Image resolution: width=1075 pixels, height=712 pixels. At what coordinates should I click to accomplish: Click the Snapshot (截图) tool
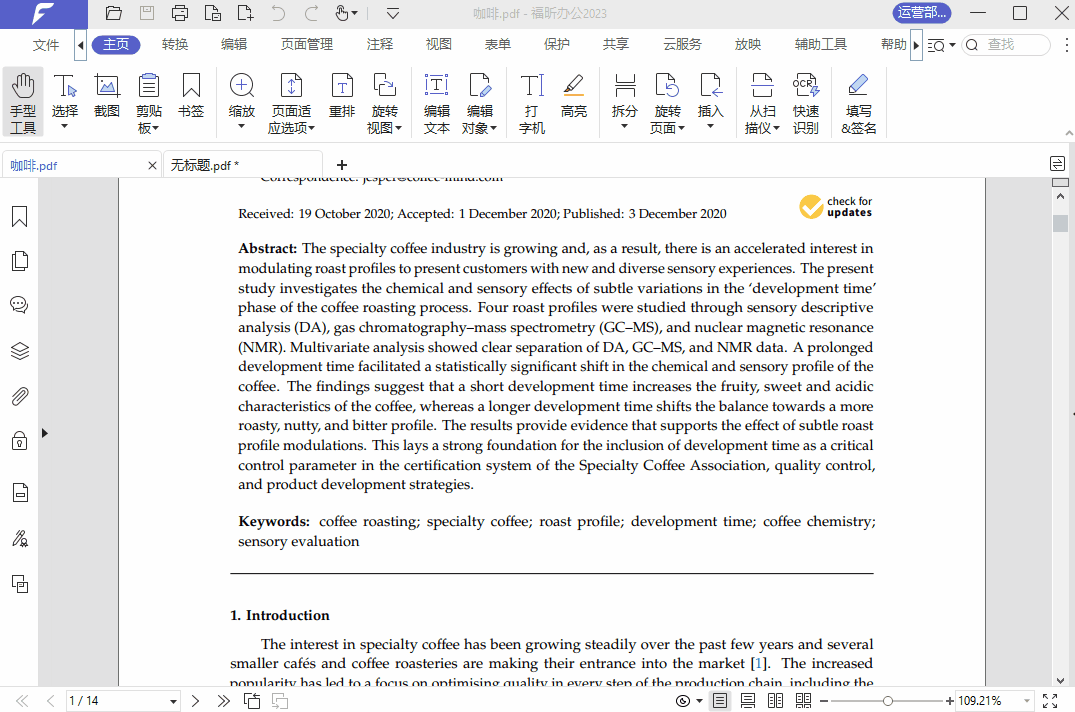pyautogui.click(x=107, y=95)
